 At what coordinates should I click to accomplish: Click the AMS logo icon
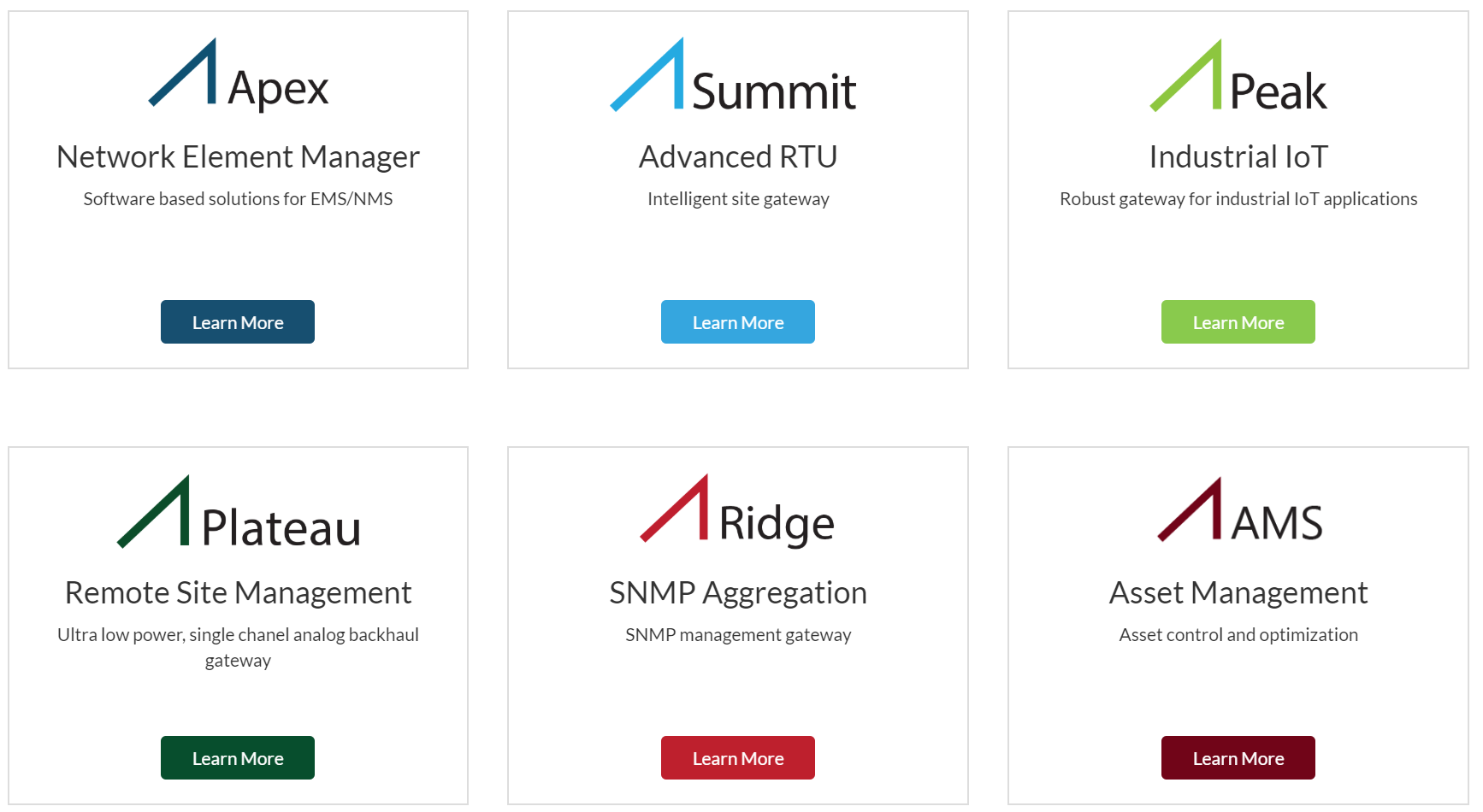(x=1240, y=510)
